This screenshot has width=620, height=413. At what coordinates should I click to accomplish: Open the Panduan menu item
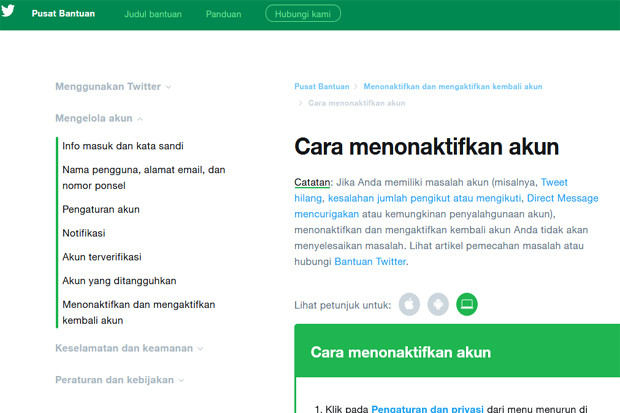[x=223, y=14]
